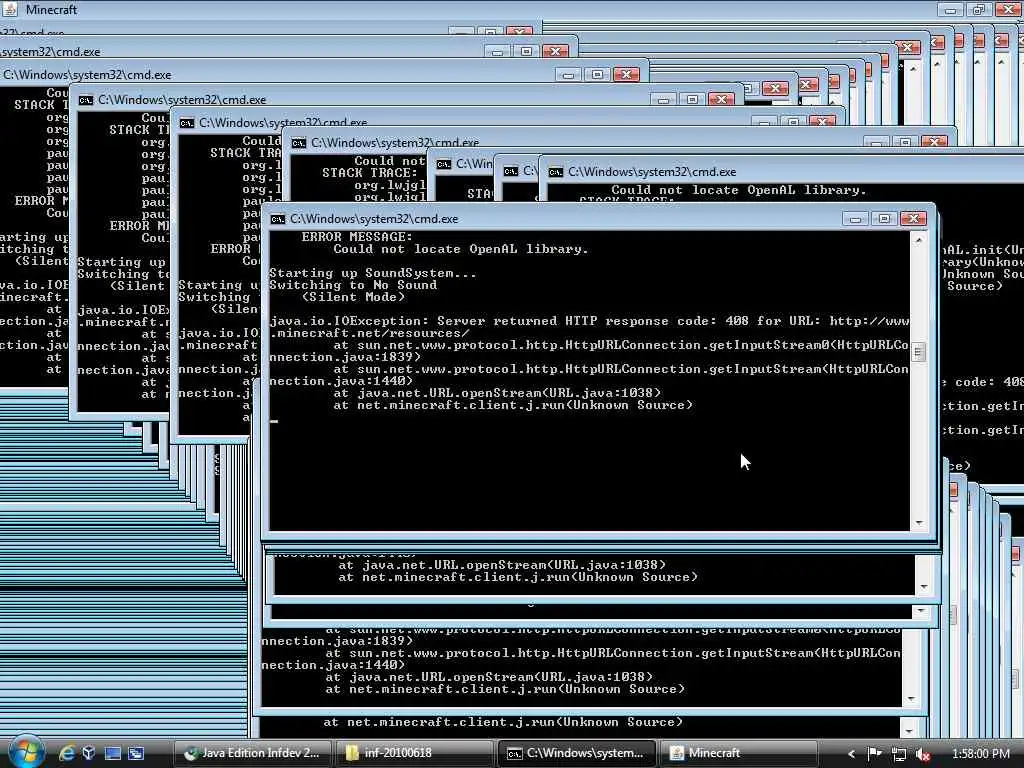This screenshot has height=768, width=1024.
Task: Click the Show Desktop Quick Launch icon
Action: [112, 753]
